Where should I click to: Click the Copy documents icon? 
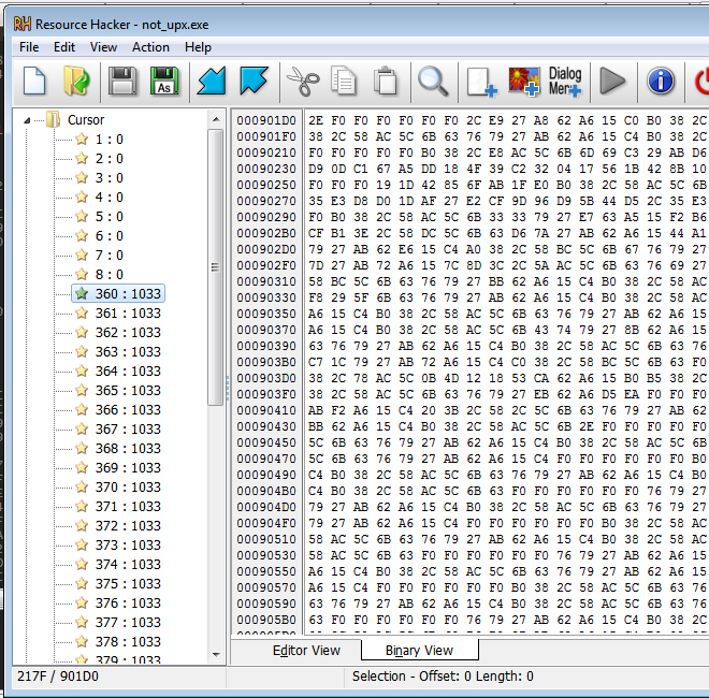tap(344, 81)
